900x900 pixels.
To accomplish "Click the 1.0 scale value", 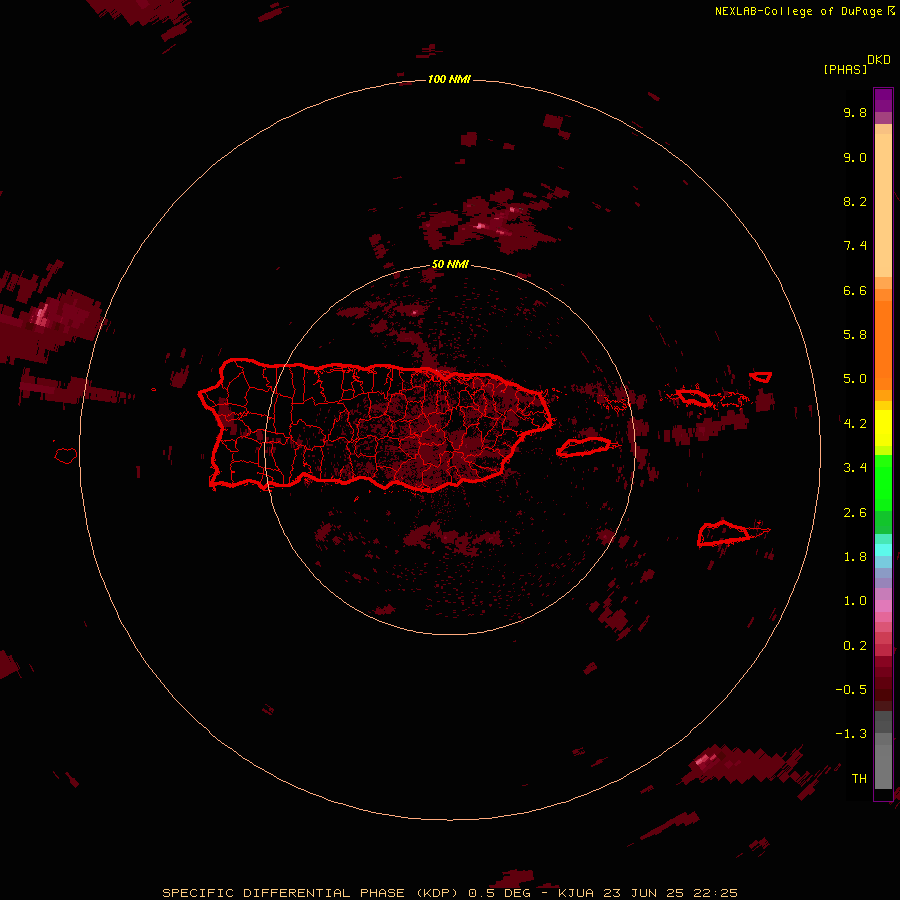I will tap(855, 601).
